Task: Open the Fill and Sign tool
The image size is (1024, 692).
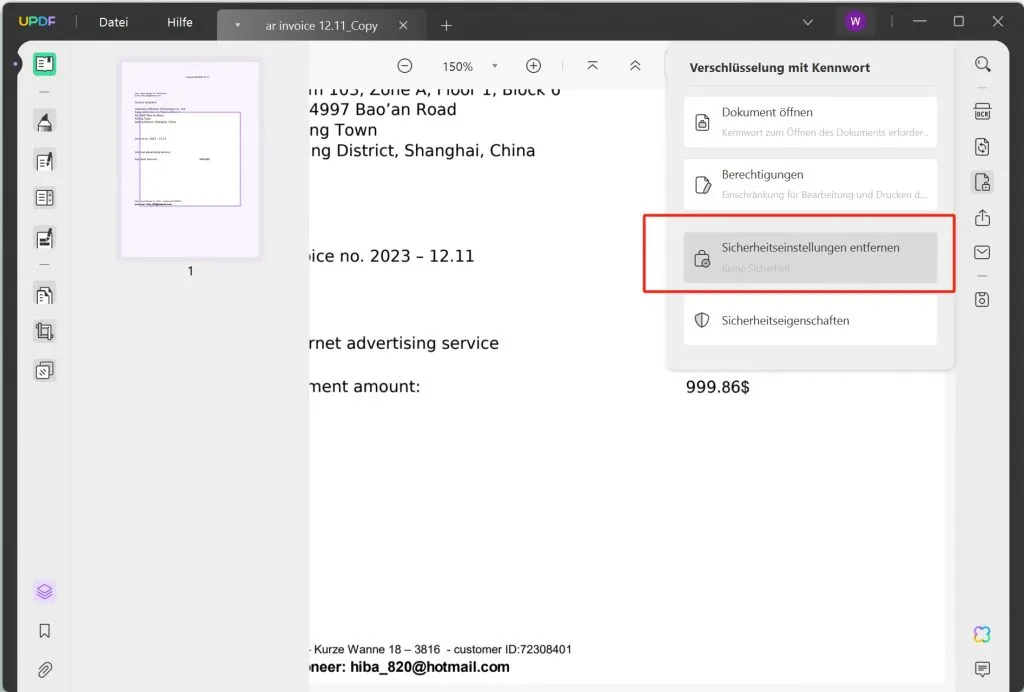Action: pos(44,238)
